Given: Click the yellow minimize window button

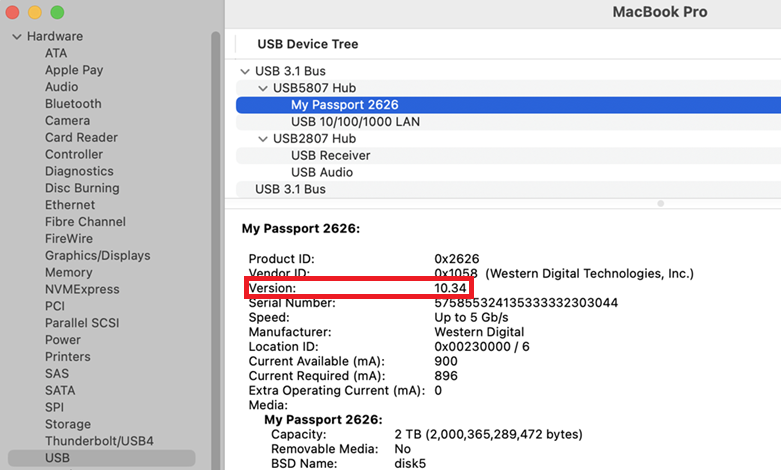Looking at the screenshot, I should (x=35, y=12).
